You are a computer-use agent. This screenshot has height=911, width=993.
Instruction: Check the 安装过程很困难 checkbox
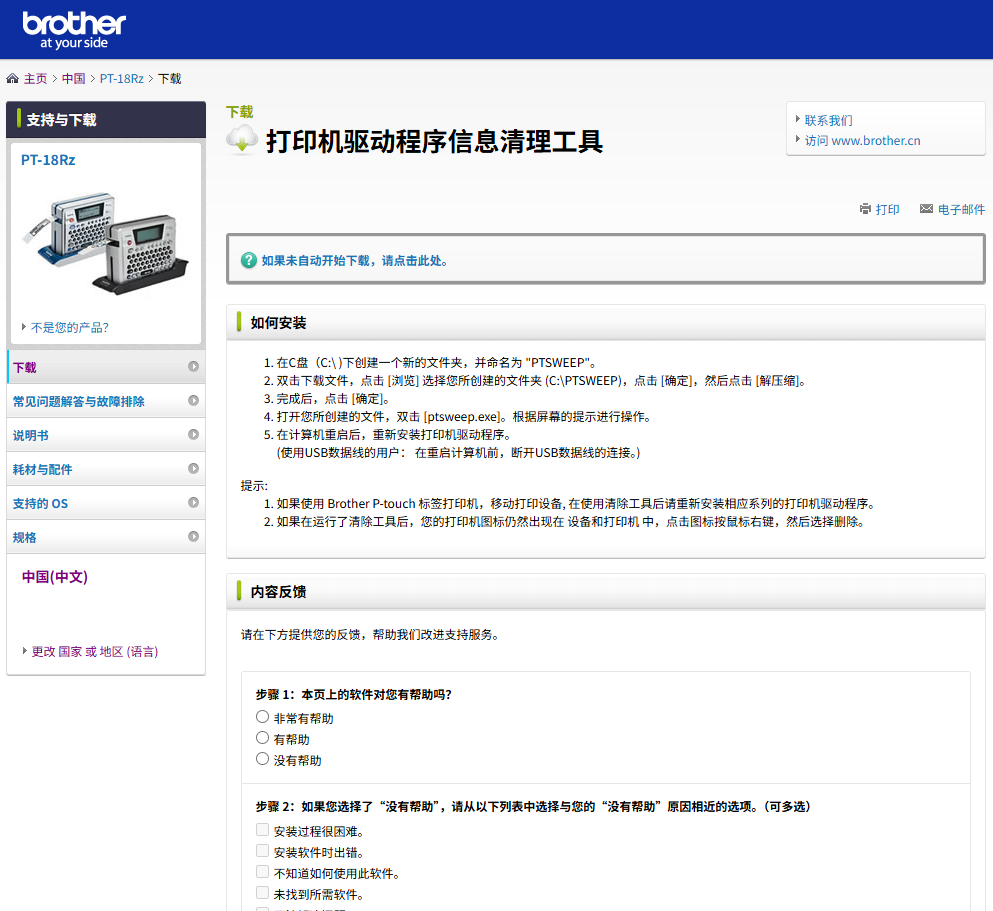tap(263, 830)
